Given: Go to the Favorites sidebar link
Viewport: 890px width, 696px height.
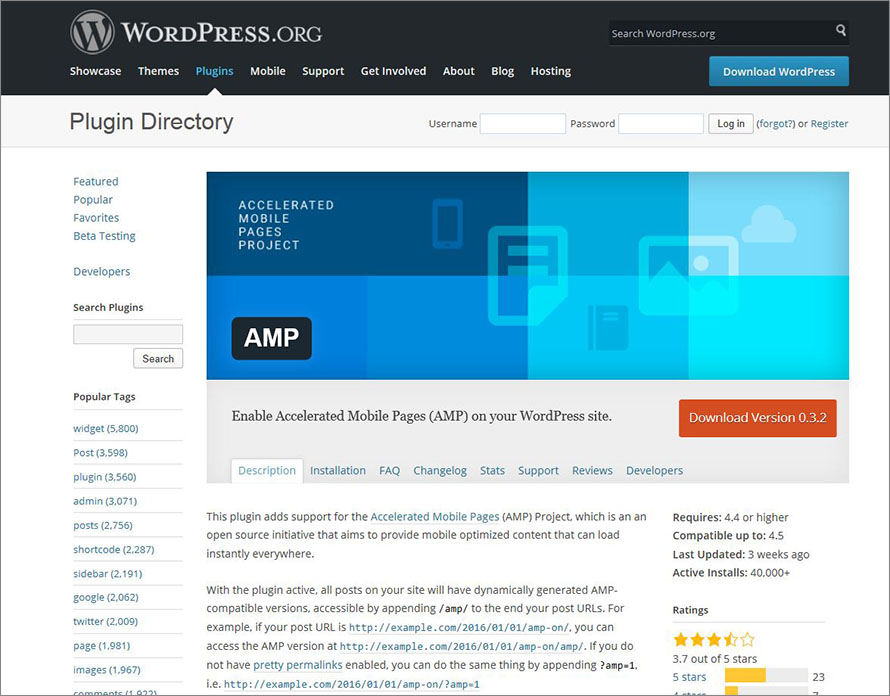Looking at the screenshot, I should coord(96,217).
